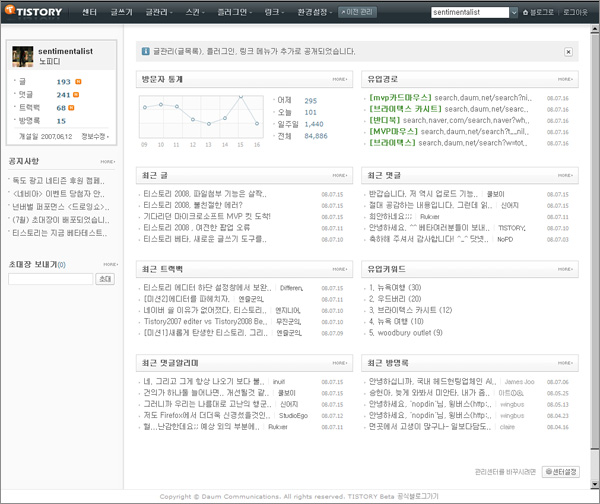
Task: Open MORE for 최근 방명록
Action: pos(565,363)
